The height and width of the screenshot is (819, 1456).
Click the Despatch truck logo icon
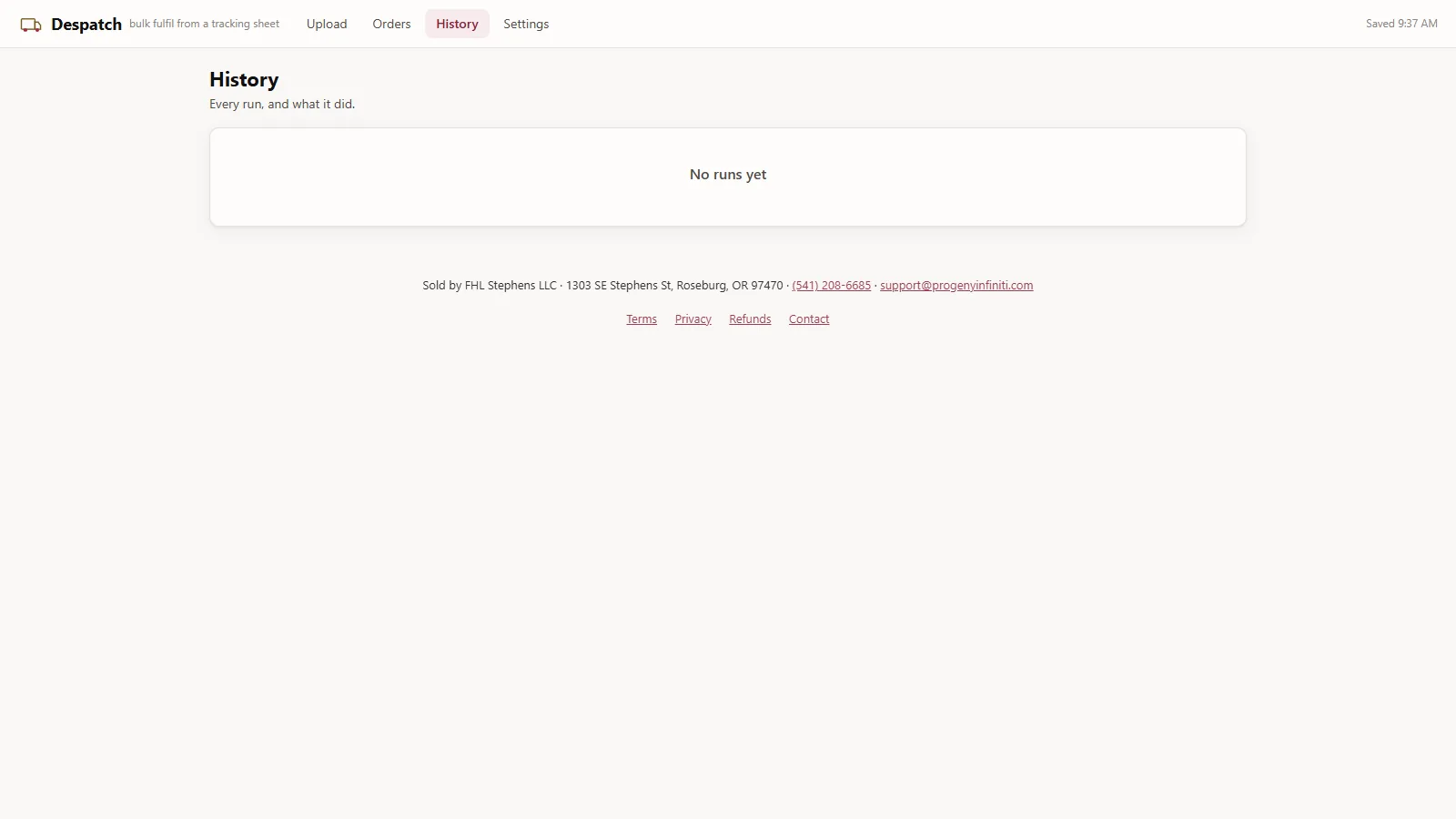[31, 25]
